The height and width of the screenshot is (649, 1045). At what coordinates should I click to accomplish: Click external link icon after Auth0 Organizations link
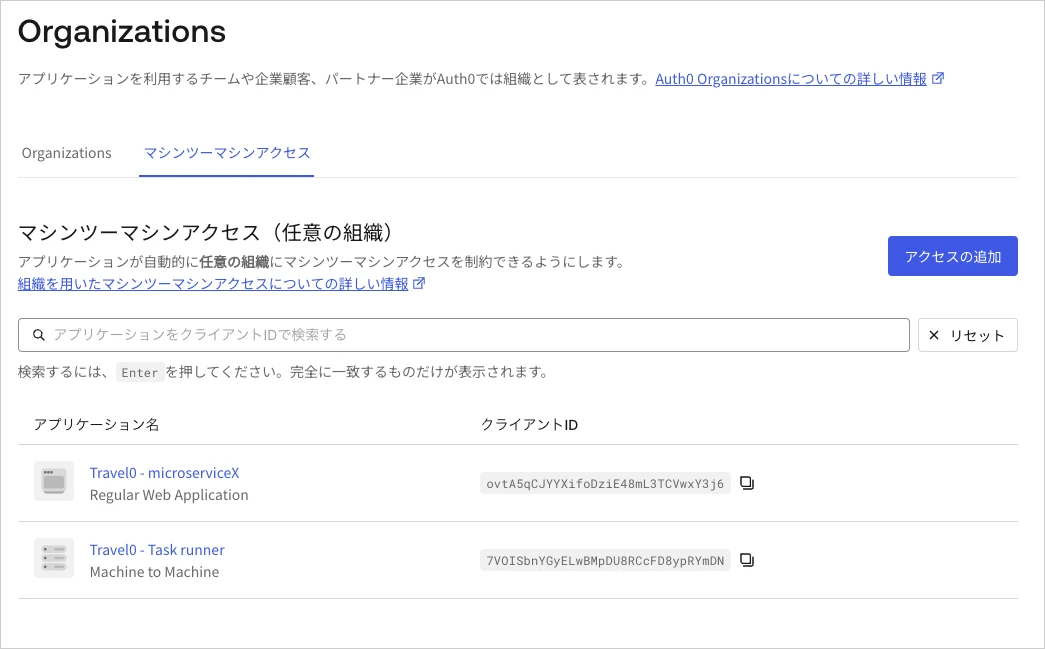click(938, 78)
